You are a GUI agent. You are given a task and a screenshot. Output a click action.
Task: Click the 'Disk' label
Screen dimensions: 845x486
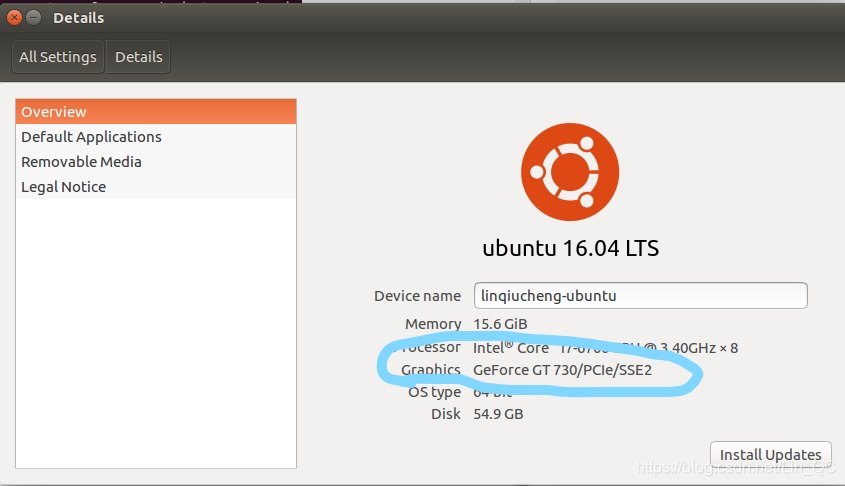446,414
